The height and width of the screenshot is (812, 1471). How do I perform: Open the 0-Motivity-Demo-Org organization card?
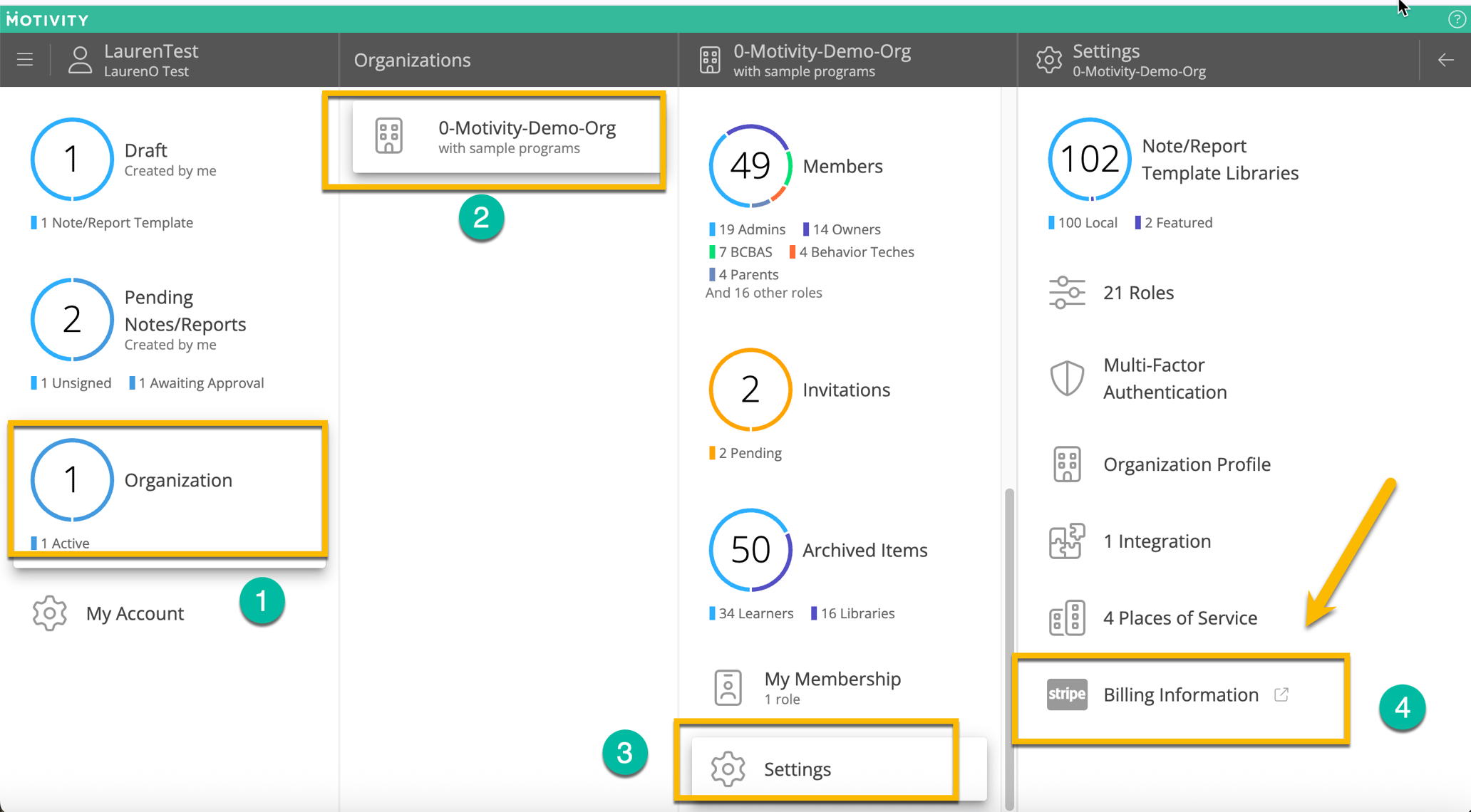[x=506, y=137]
